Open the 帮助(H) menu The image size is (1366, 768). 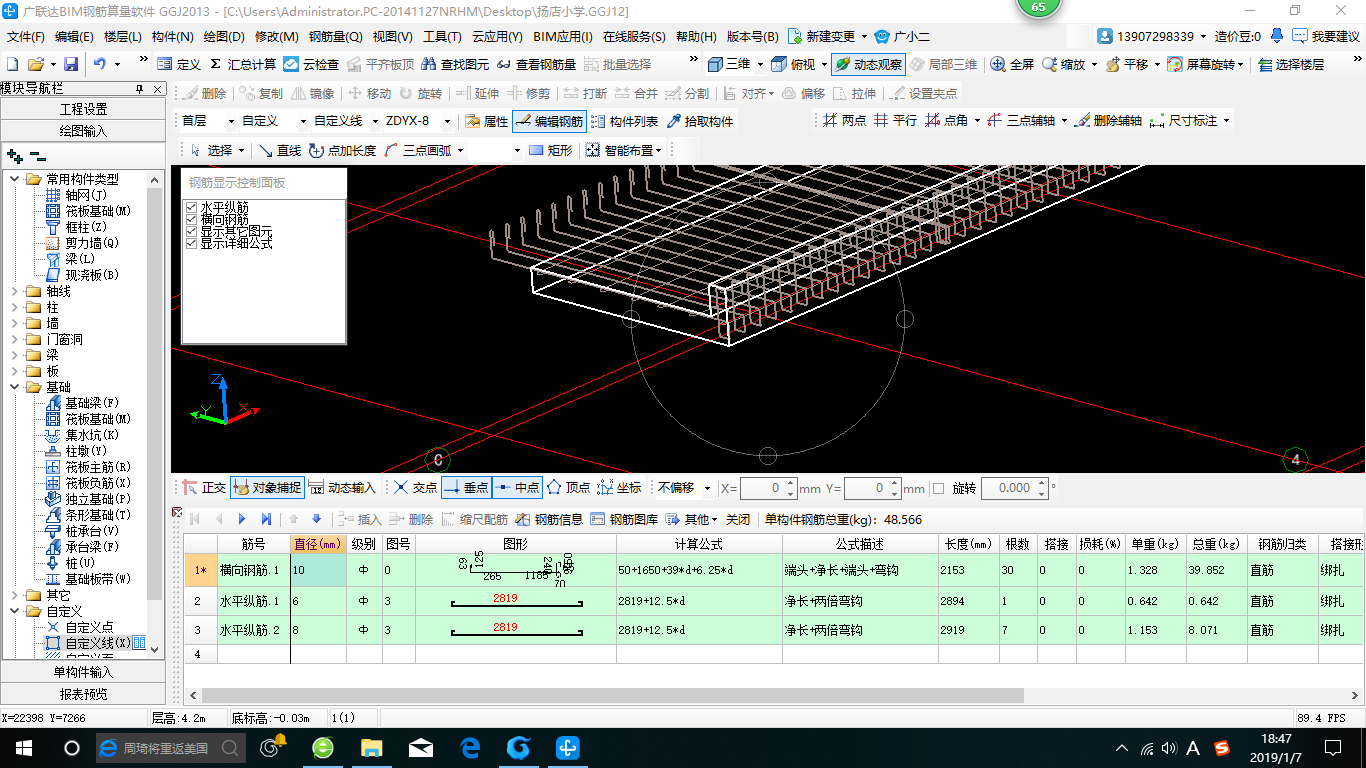696,37
